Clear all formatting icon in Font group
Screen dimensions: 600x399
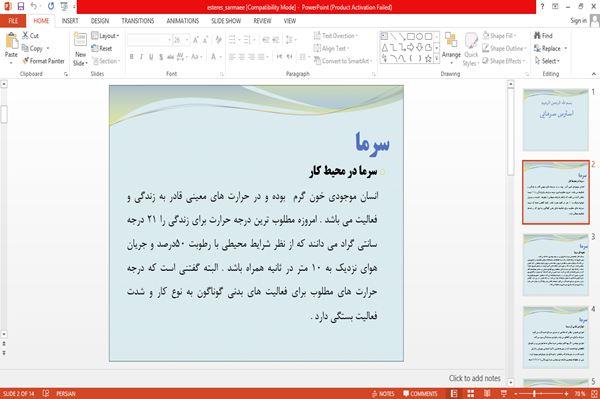(x=218, y=40)
